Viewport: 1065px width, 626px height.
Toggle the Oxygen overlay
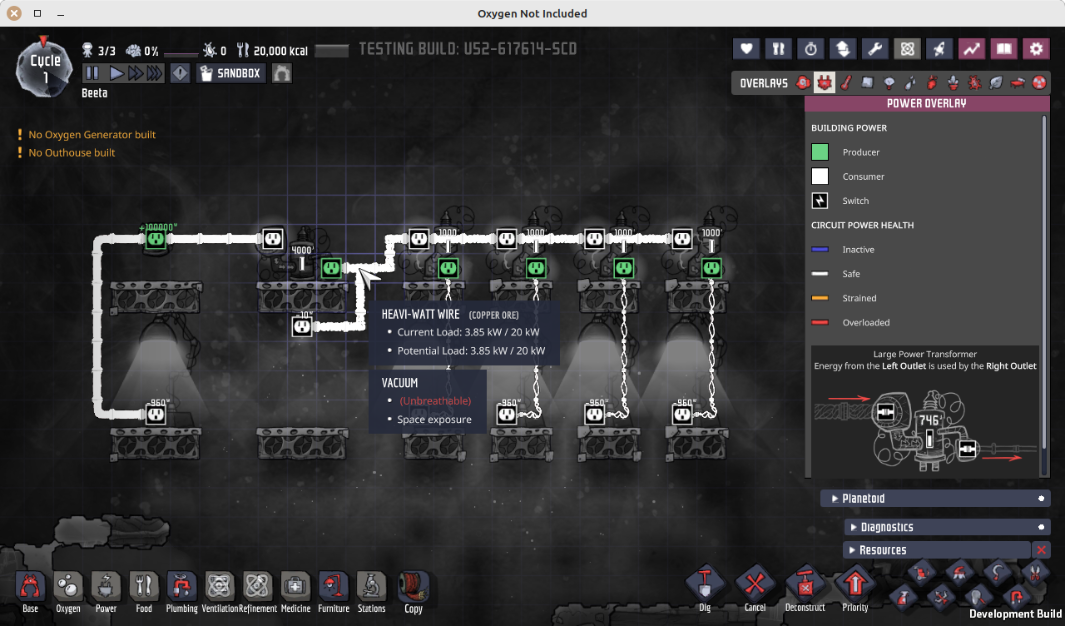coord(804,83)
